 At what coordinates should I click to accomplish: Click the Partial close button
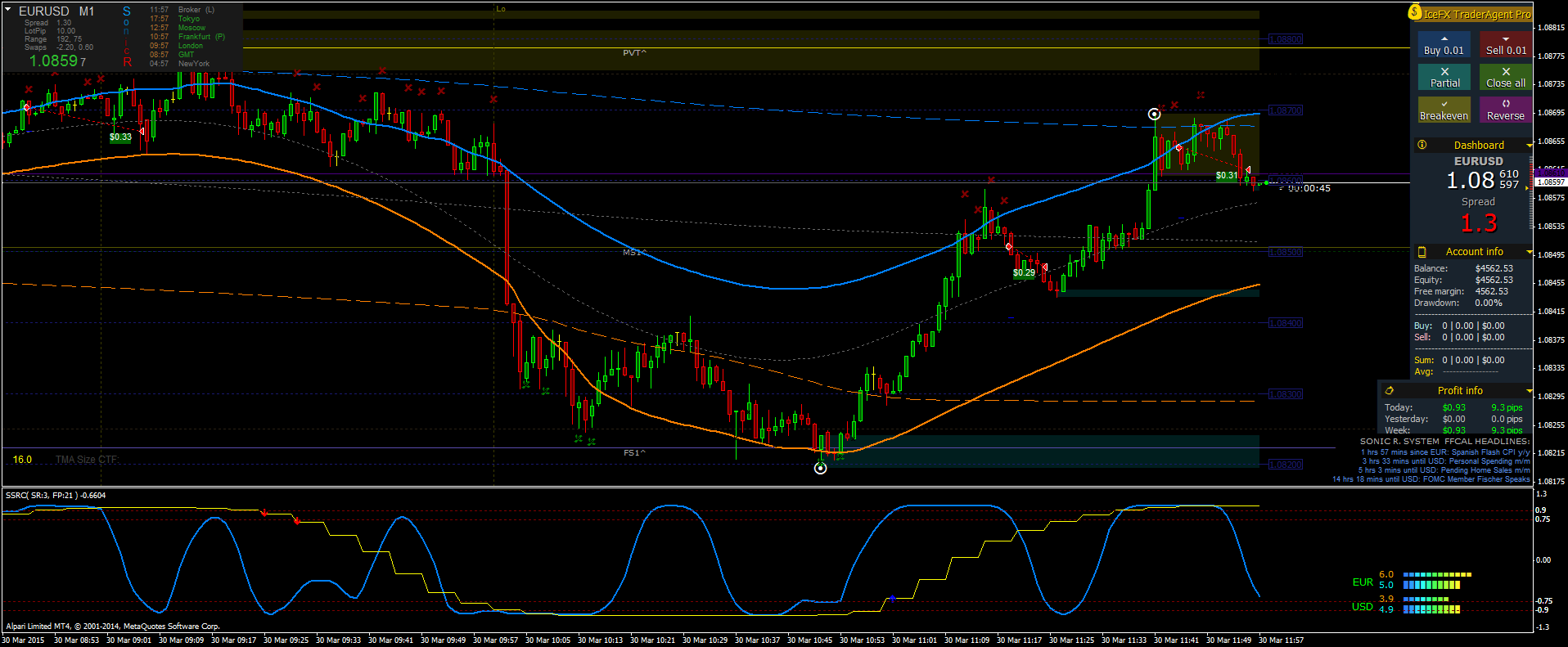(x=1444, y=78)
